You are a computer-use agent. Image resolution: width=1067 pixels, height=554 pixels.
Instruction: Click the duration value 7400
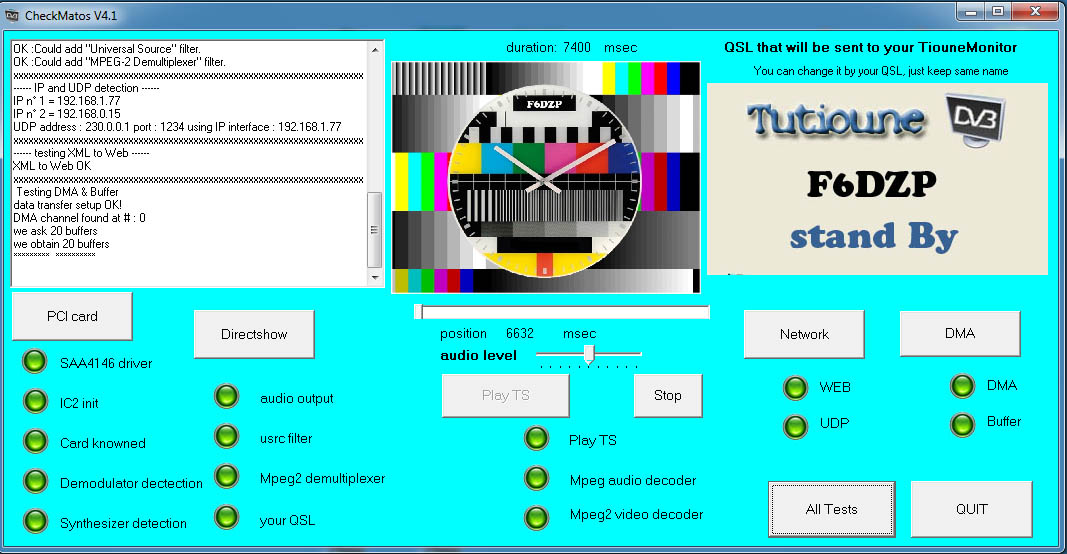(577, 48)
